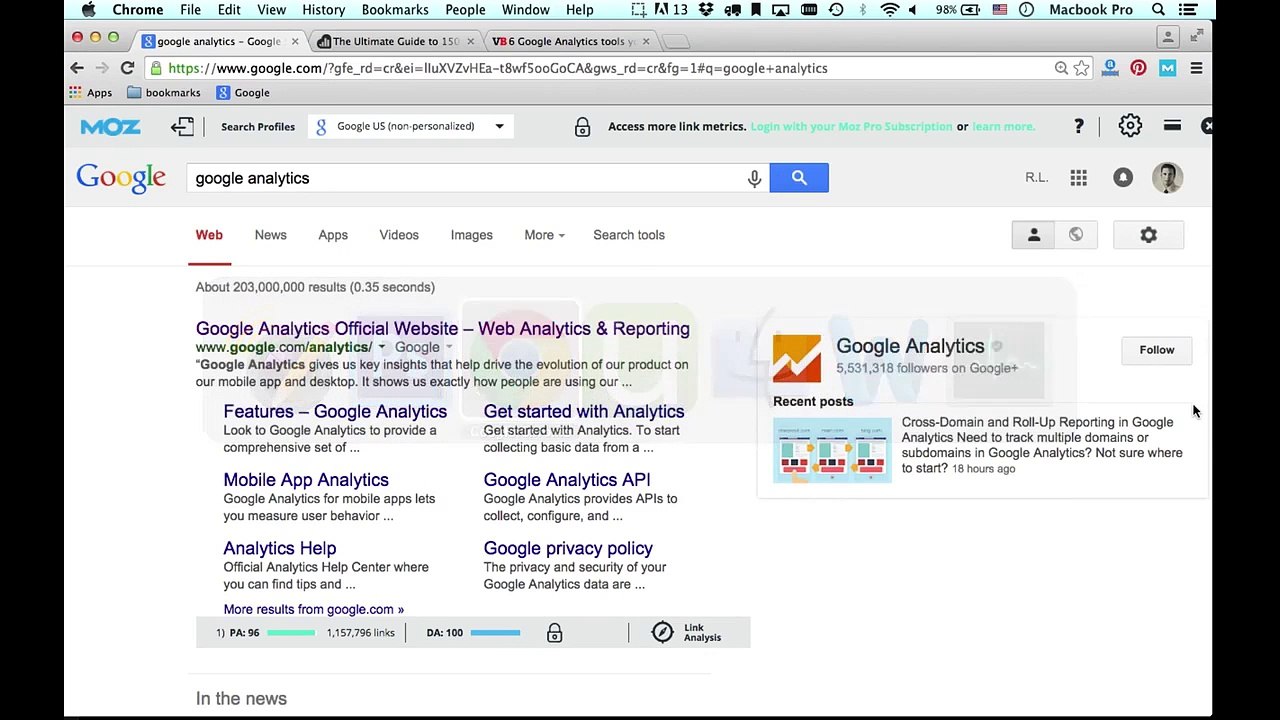Open MozBar settings gear

[1130, 126]
